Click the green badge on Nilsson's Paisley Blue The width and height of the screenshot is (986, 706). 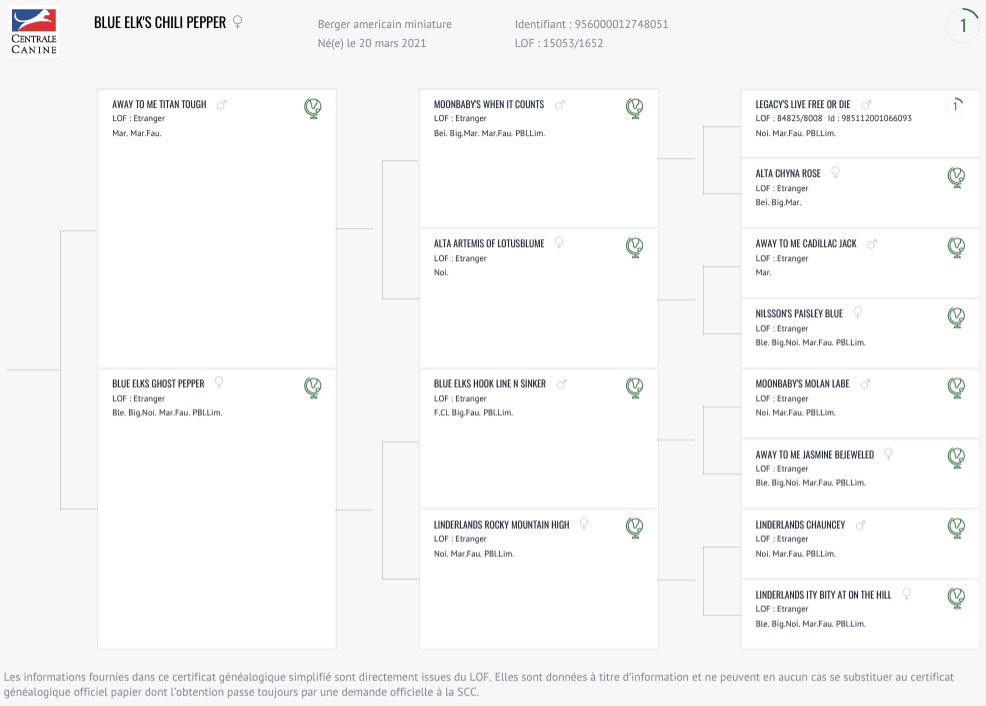956,317
